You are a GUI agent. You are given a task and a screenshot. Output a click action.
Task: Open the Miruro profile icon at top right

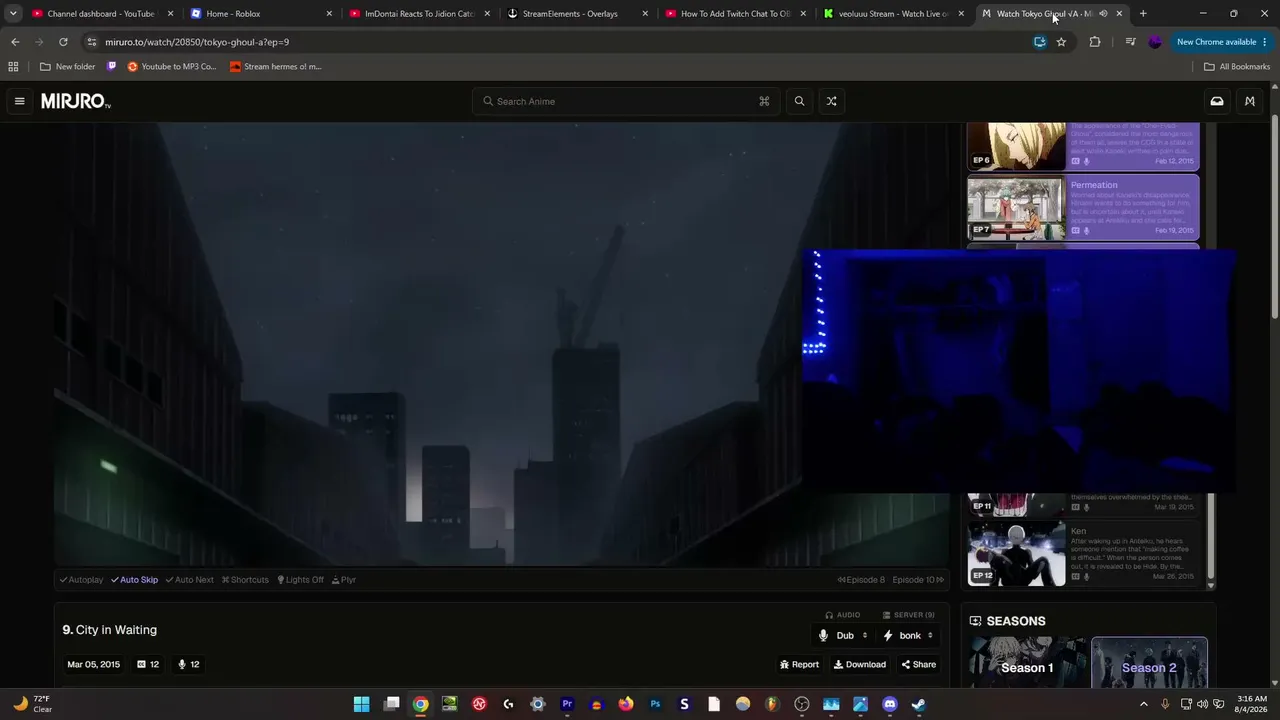click(x=1249, y=101)
